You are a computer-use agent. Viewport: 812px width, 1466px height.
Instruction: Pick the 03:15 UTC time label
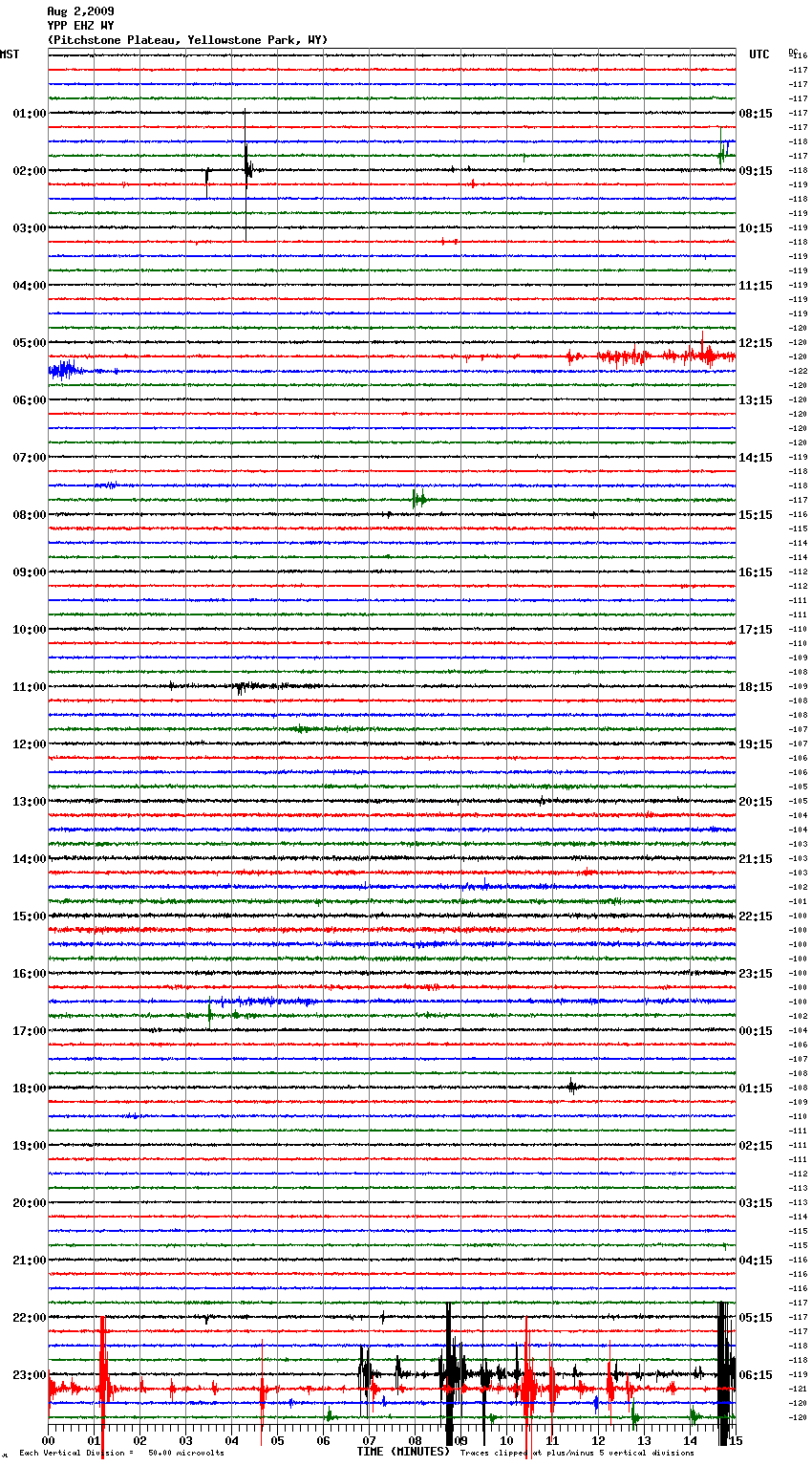pyautogui.click(x=756, y=1203)
